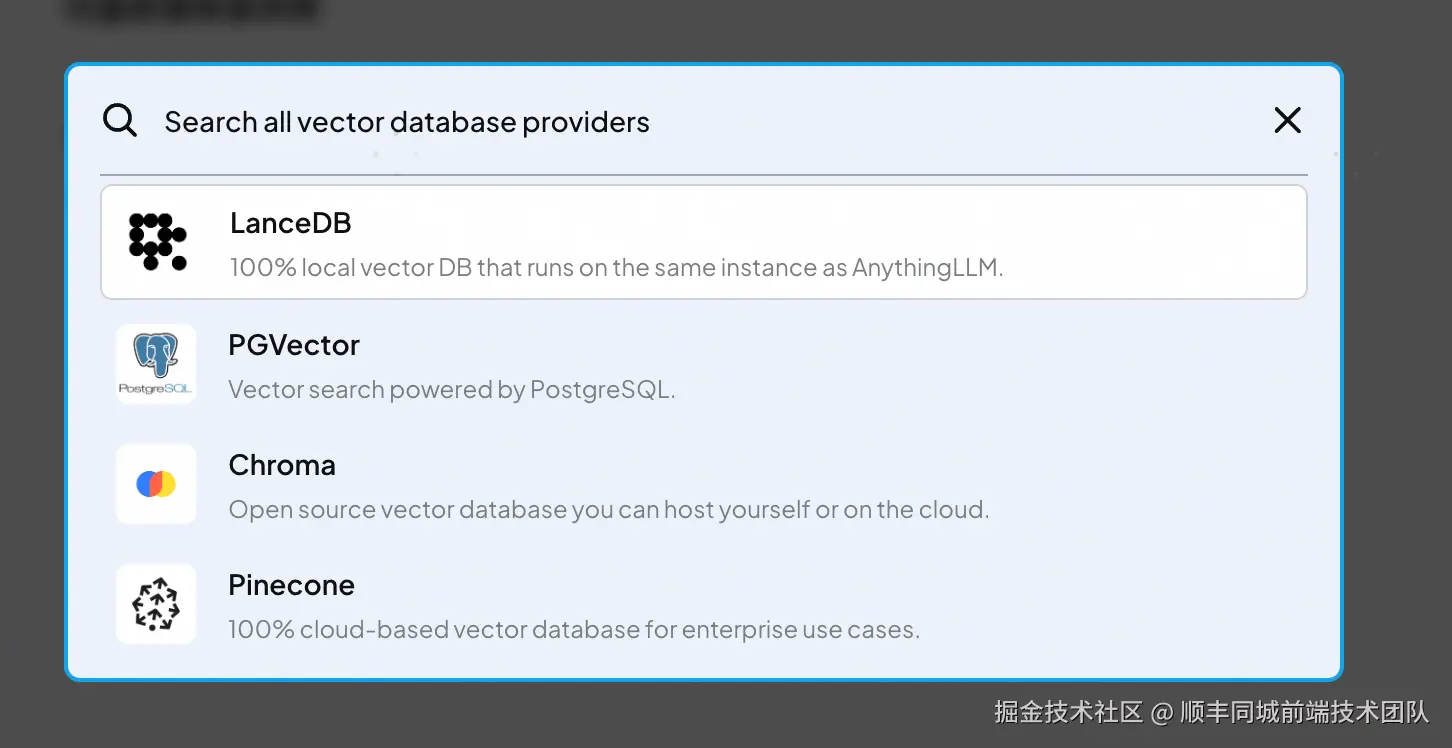Click the dimmed backdrop below the dialog
The image size is (1452, 748).
click(500, 715)
